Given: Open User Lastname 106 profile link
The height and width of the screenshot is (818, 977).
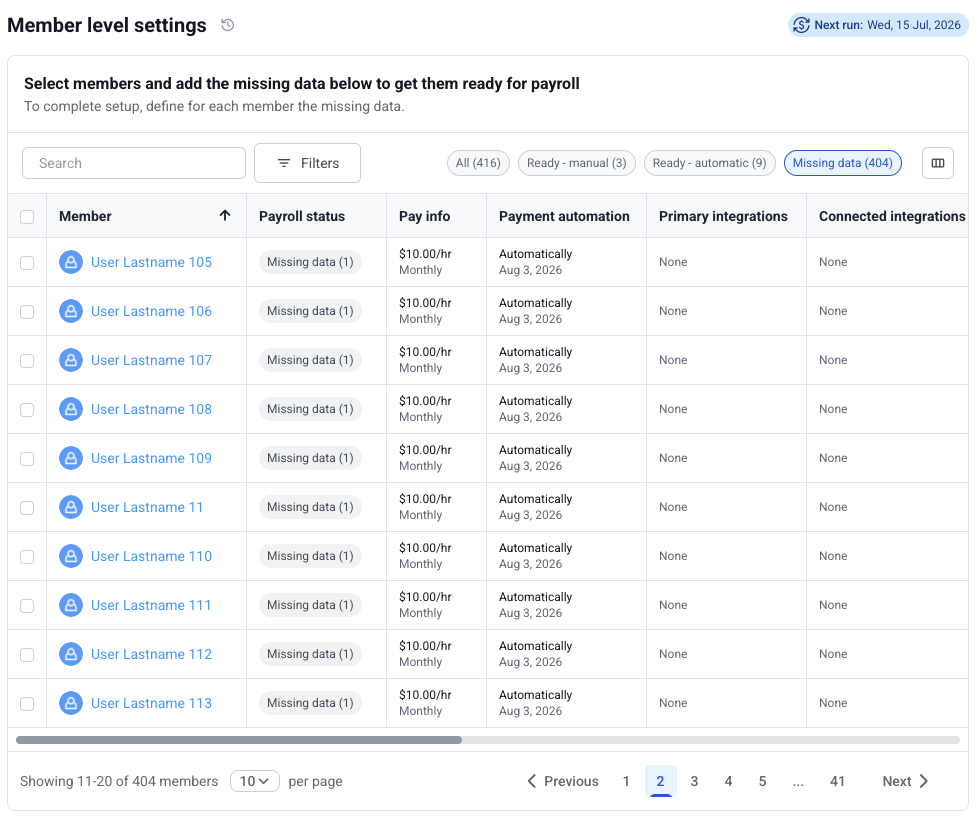Looking at the screenshot, I should coord(151,311).
